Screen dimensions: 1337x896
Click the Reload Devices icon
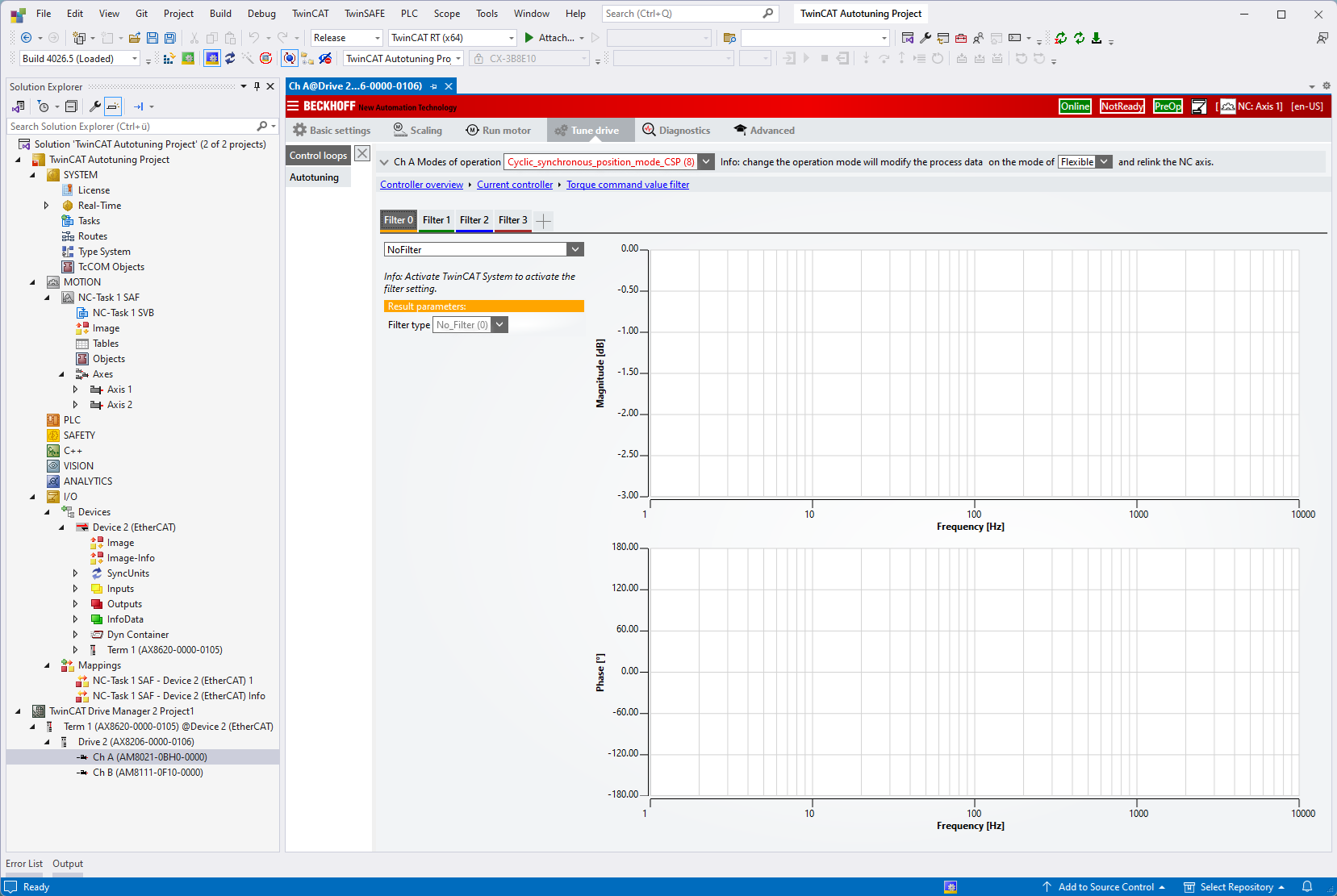click(x=230, y=58)
